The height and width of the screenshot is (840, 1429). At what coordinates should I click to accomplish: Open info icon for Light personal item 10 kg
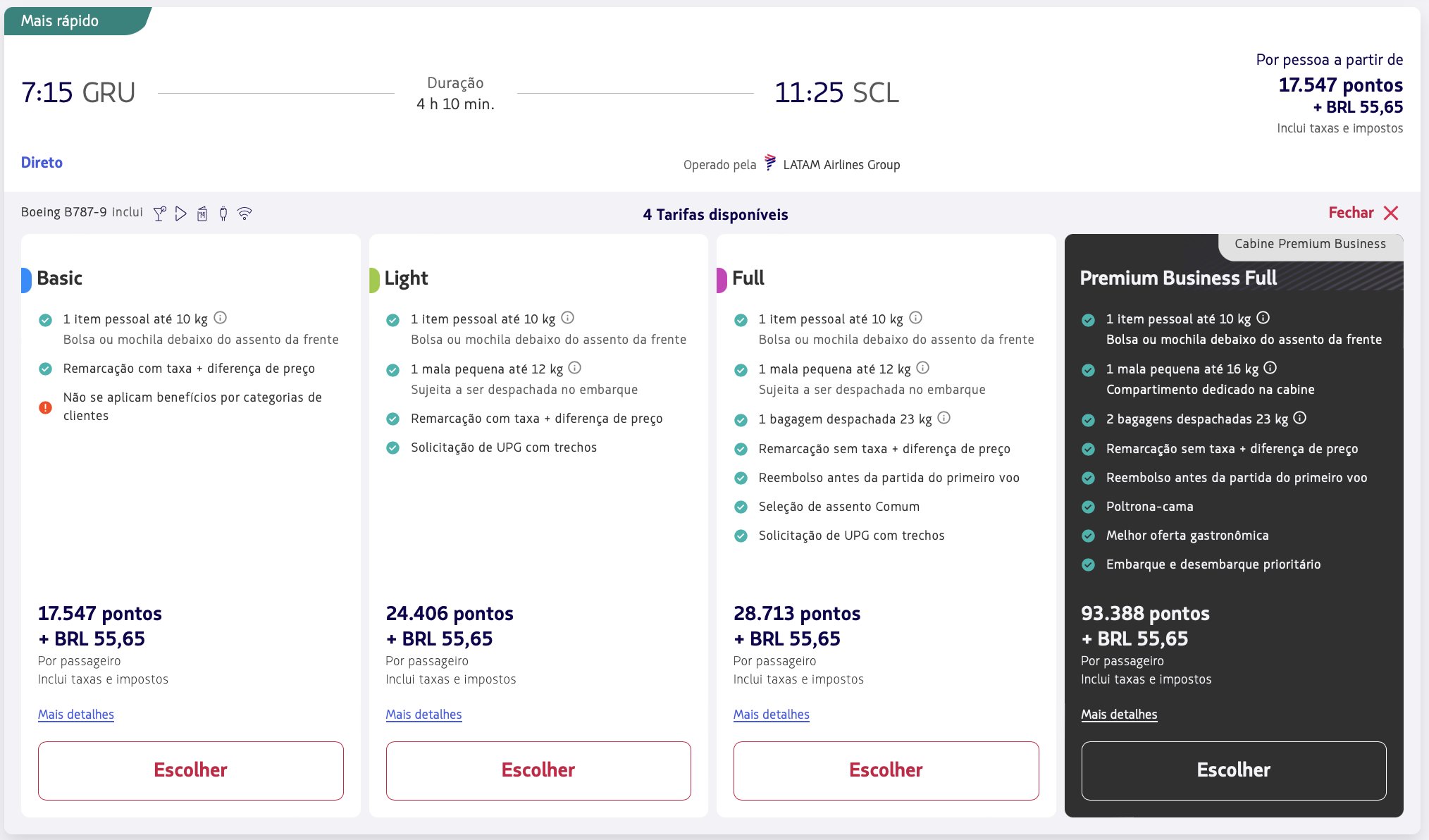click(x=568, y=318)
